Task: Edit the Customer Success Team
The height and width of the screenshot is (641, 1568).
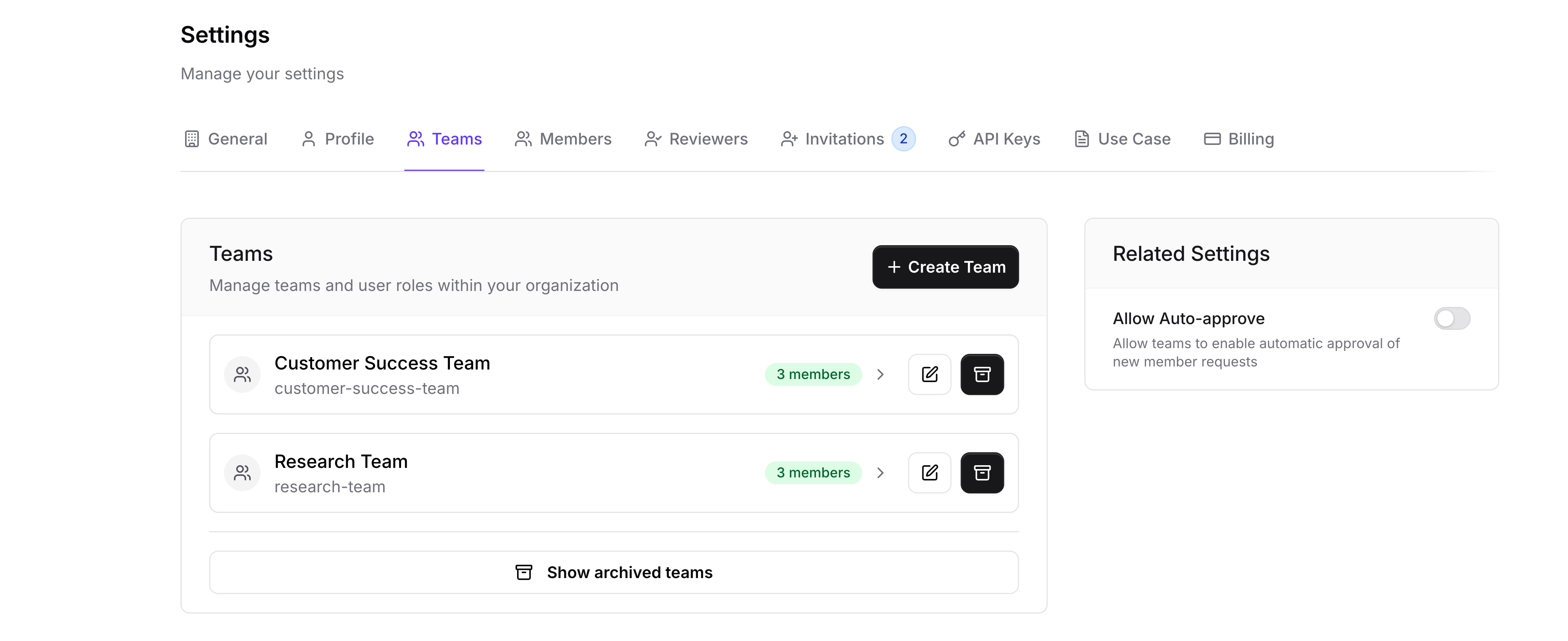Action: (930, 374)
